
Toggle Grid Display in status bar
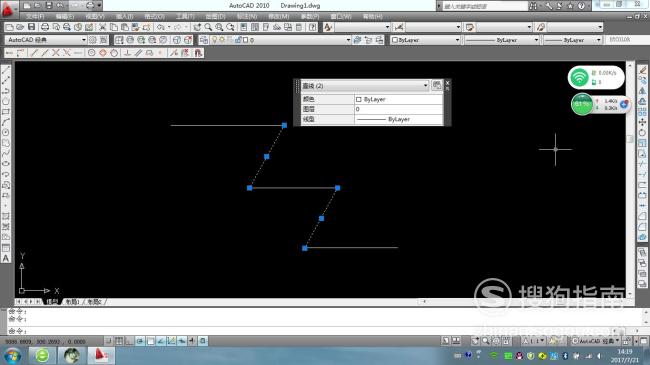[119, 341]
